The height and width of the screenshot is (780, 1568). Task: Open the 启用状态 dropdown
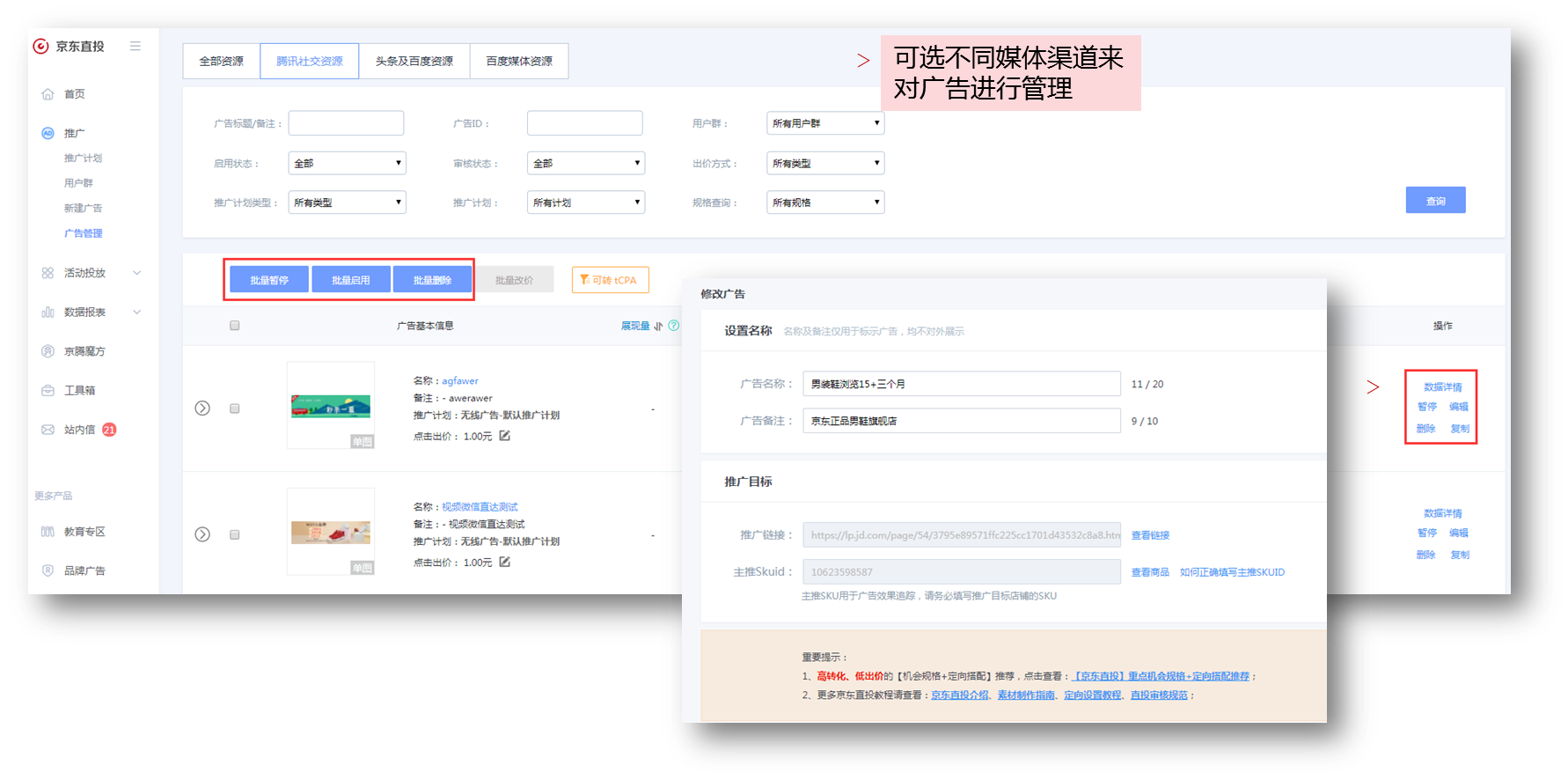[x=348, y=163]
